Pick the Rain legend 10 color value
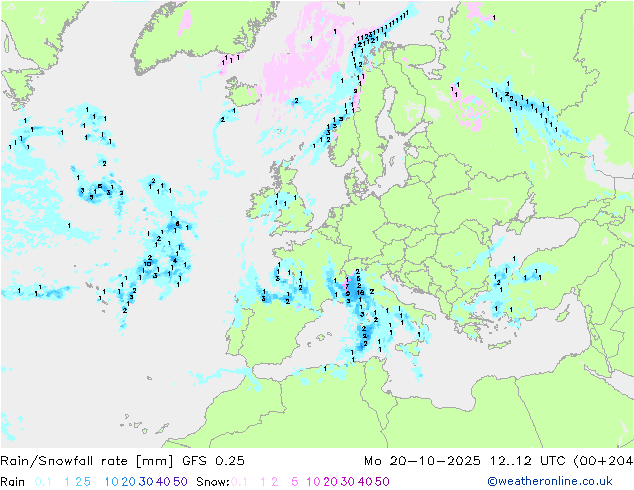This screenshot has width=634, height=490. pyautogui.click(x=111, y=482)
